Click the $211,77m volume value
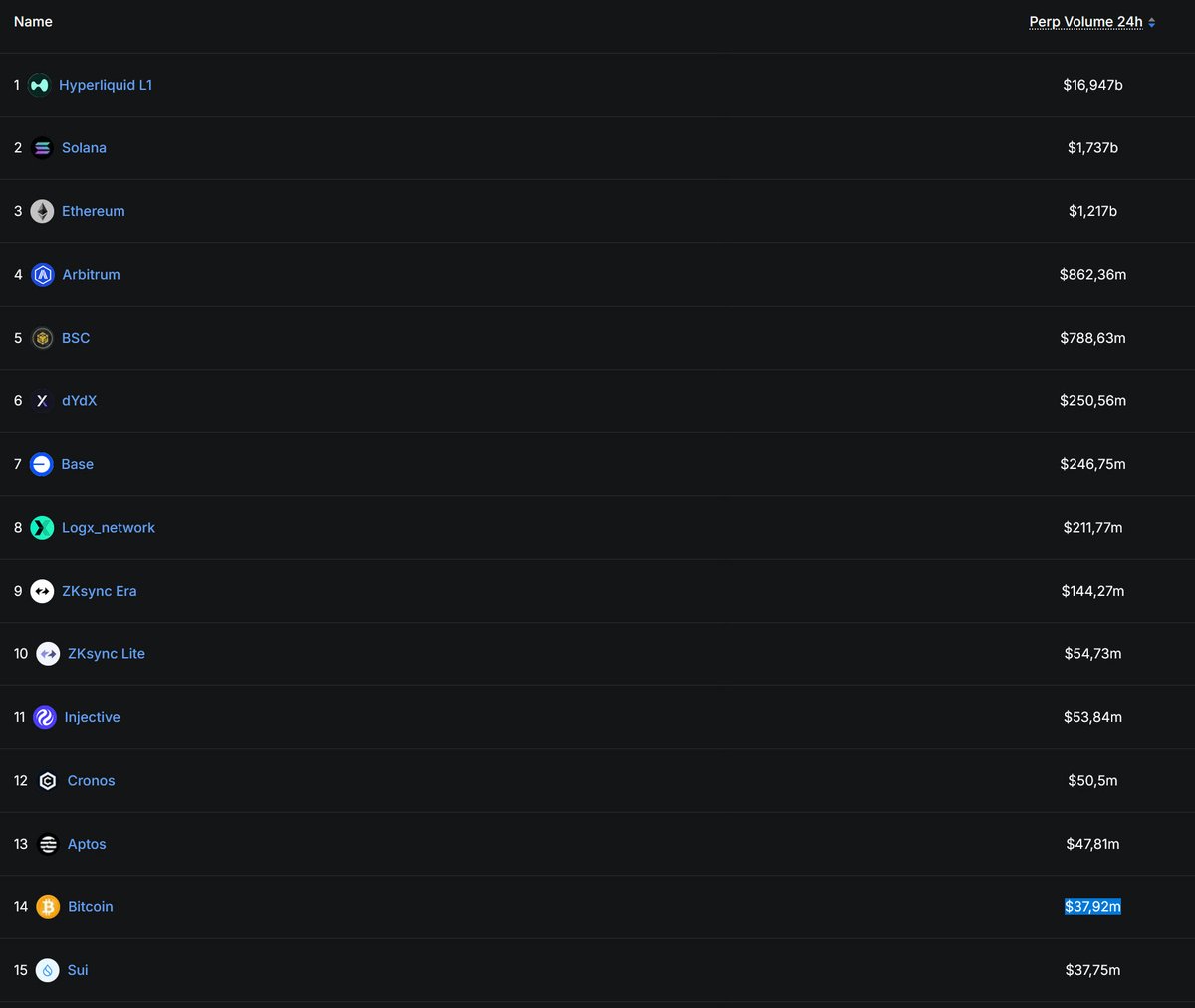The image size is (1195, 1008). coord(1092,528)
